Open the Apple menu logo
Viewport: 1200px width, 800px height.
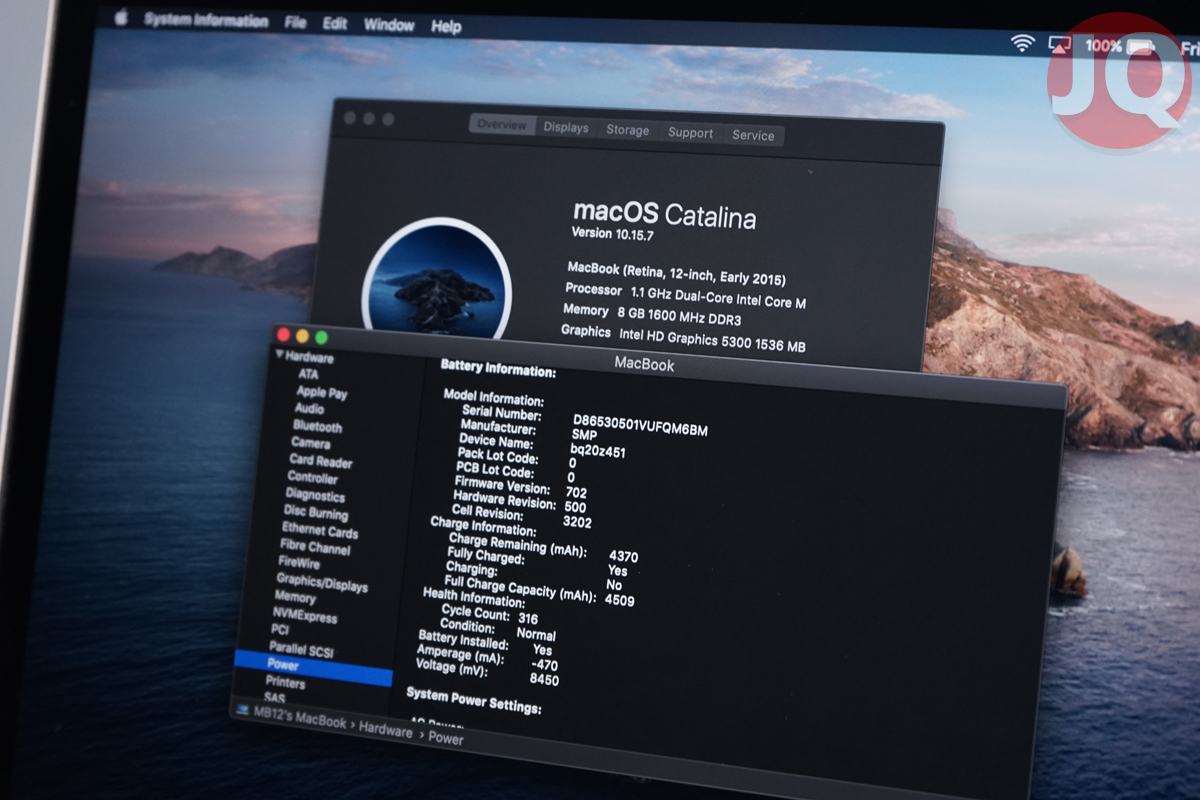[x=122, y=18]
